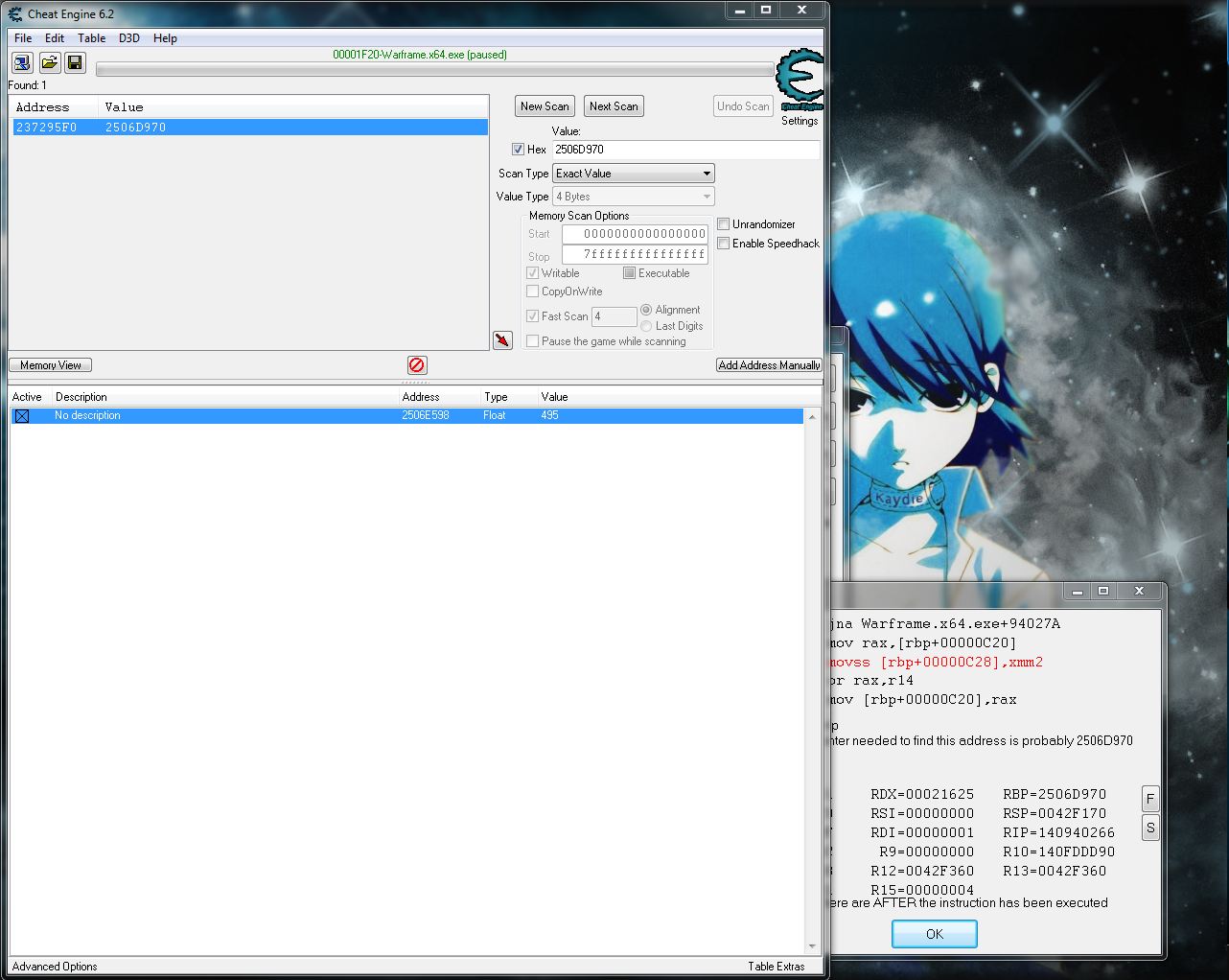The image size is (1229, 980).
Task: Open the D3D menu
Action: (x=129, y=38)
